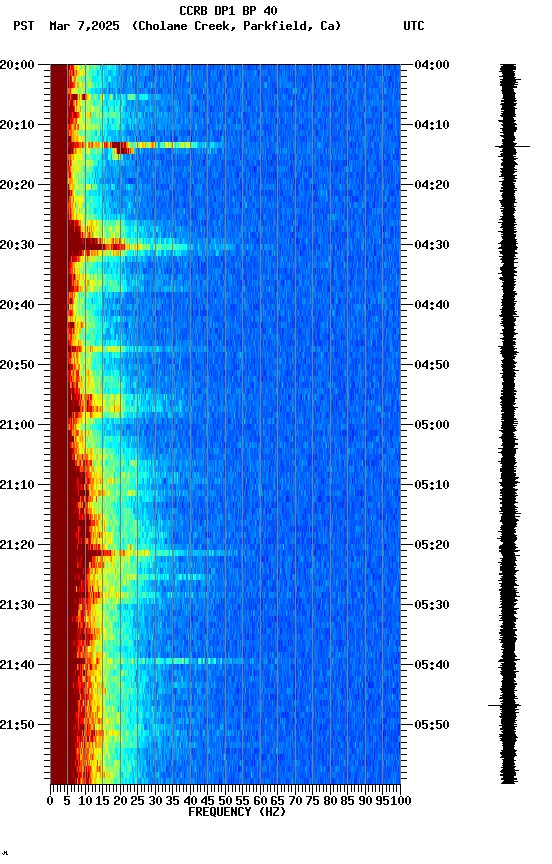This screenshot has height=864, width=552.
Task: Click the 05:40 UTC time label
Action: point(432,666)
